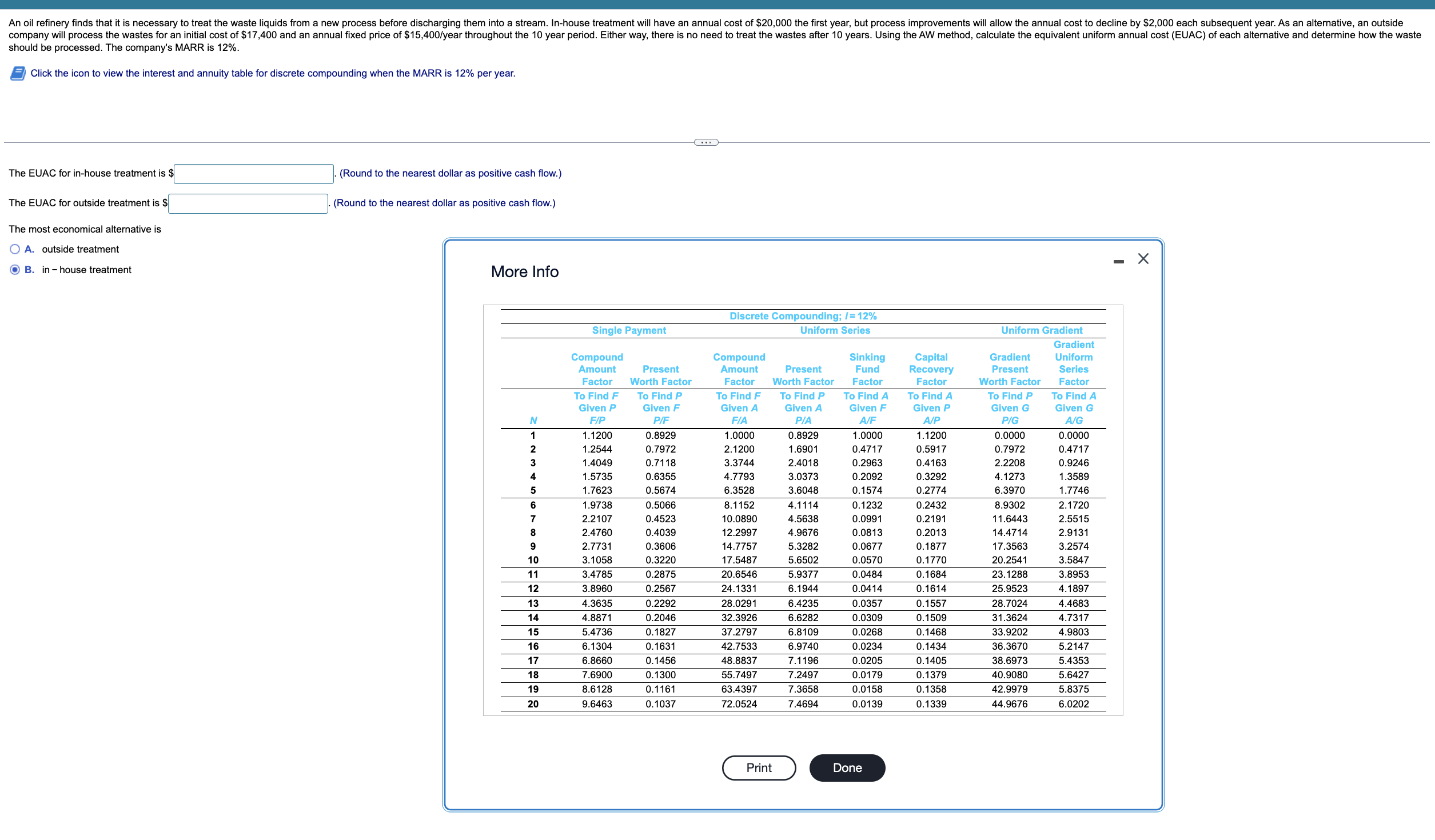Click the Gradient Present Worth Factor header
Image resolution: width=1435 pixels, height=840 pixels.
click(1009, 369)
